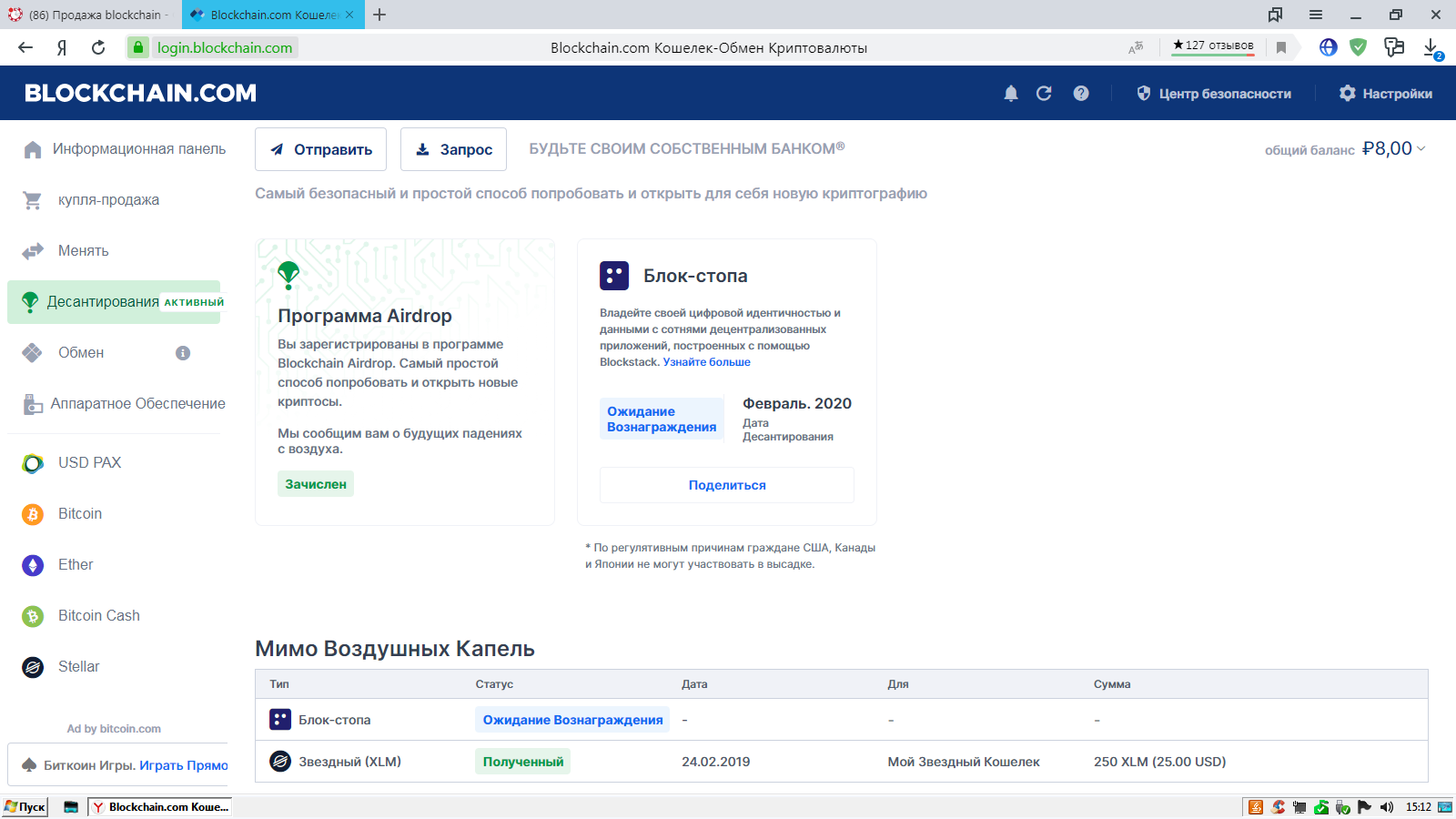Click Ожидание Вознаграждения badge in card
Viewport: 1456px width, 819px height.
662,420
